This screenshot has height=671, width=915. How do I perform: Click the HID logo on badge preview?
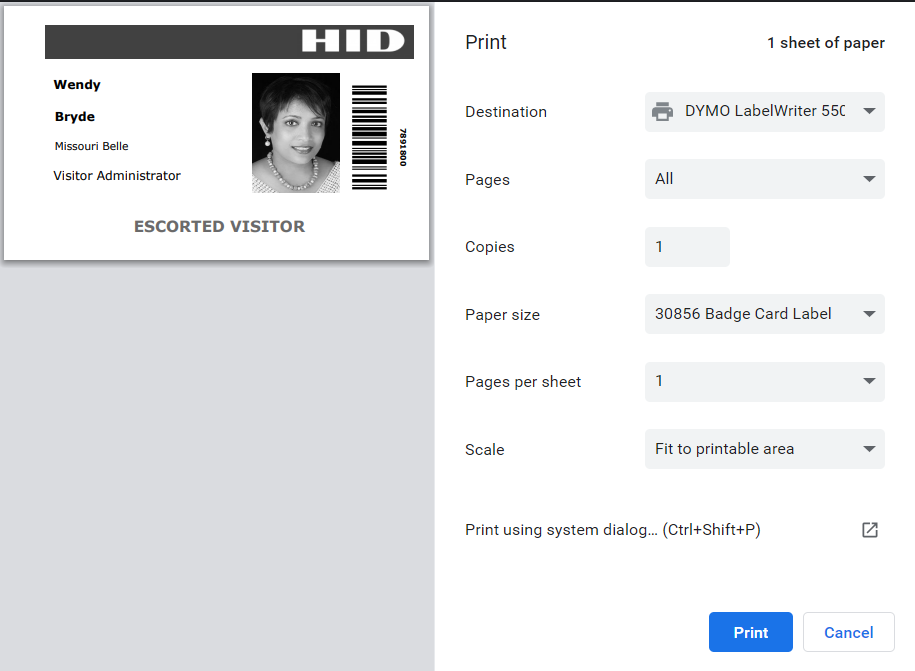click(352, 41)
